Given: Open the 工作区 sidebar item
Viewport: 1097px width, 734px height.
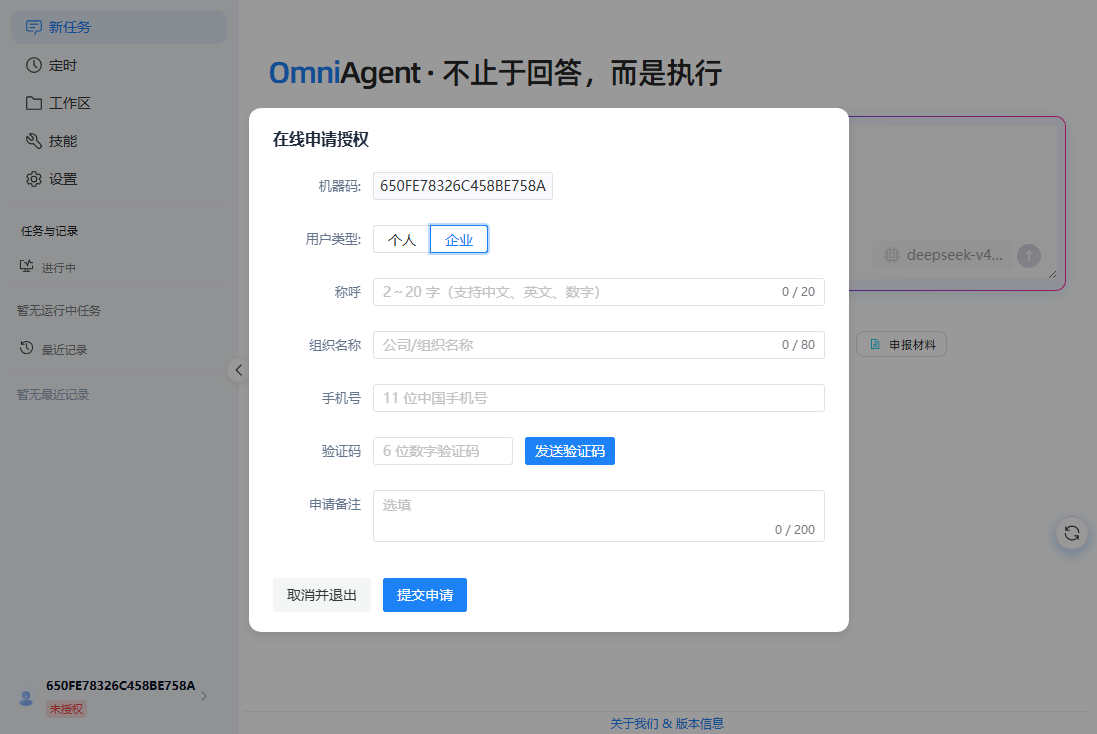Looking at the screenshot, I should [x=119, y=103].
